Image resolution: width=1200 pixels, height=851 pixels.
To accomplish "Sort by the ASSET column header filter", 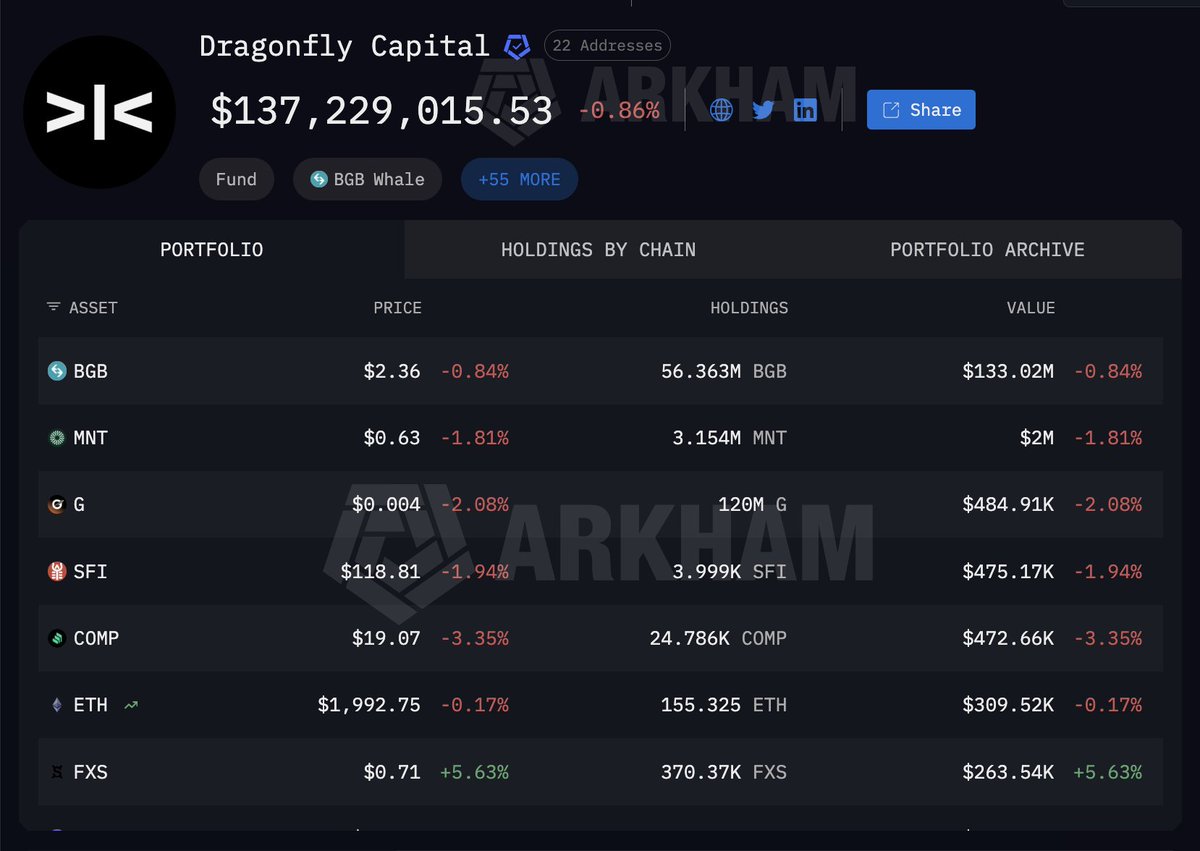I will [82, 308].
